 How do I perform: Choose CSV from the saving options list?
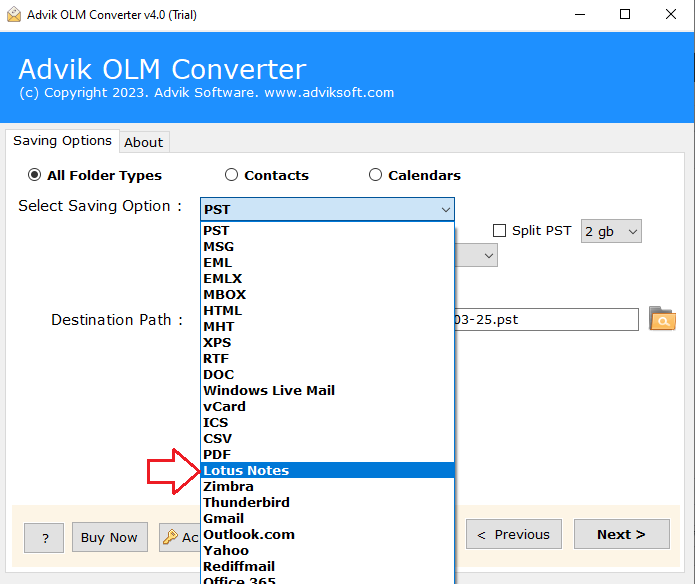pyautogui.click(x=327, y=438)
